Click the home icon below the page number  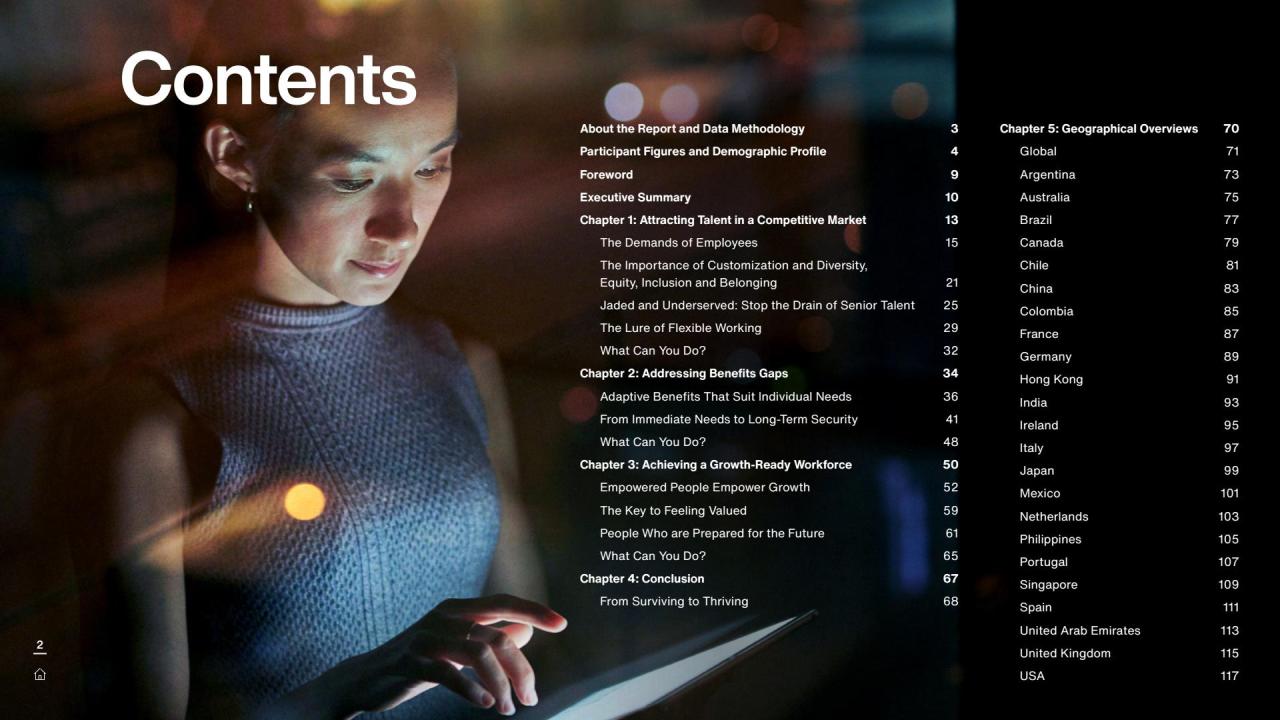click(40, 674)
